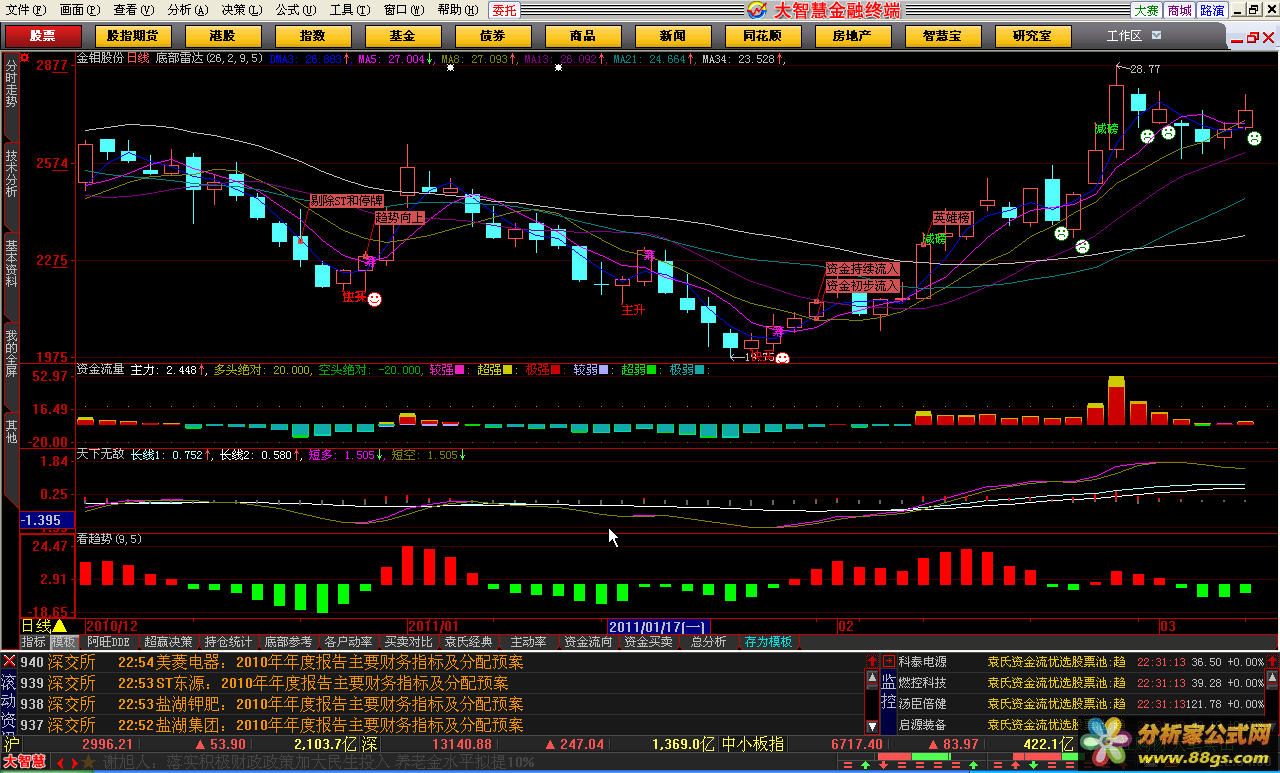This screenshot has height=773, width=1280.
Task: Open the 文件(F) menu
Action: click(26, 10)
